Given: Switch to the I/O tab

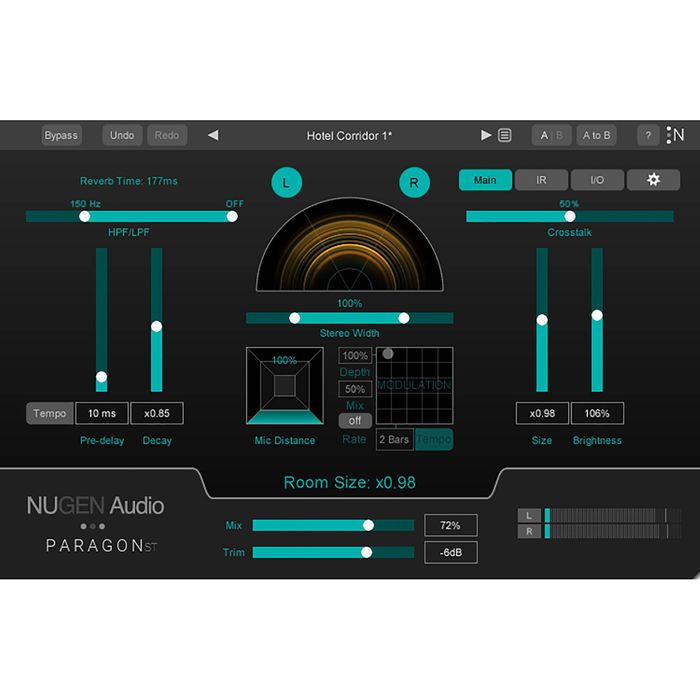Looking at the screenshot, I should (597, 180).
